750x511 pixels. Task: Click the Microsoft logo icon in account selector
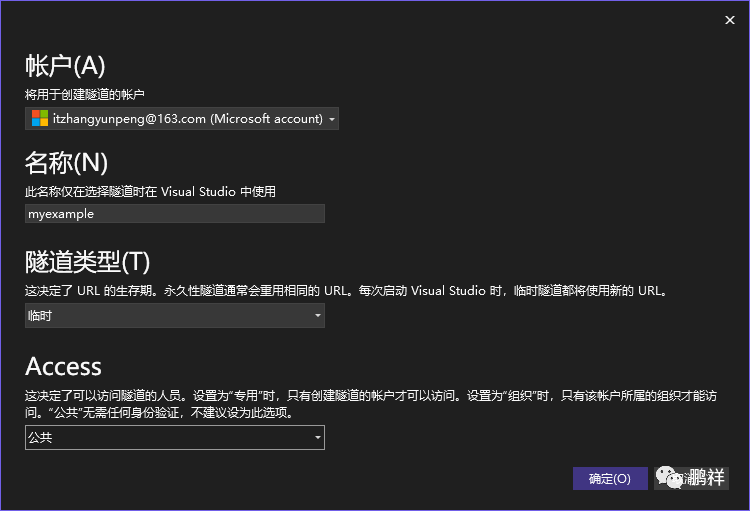click(40, 118)
